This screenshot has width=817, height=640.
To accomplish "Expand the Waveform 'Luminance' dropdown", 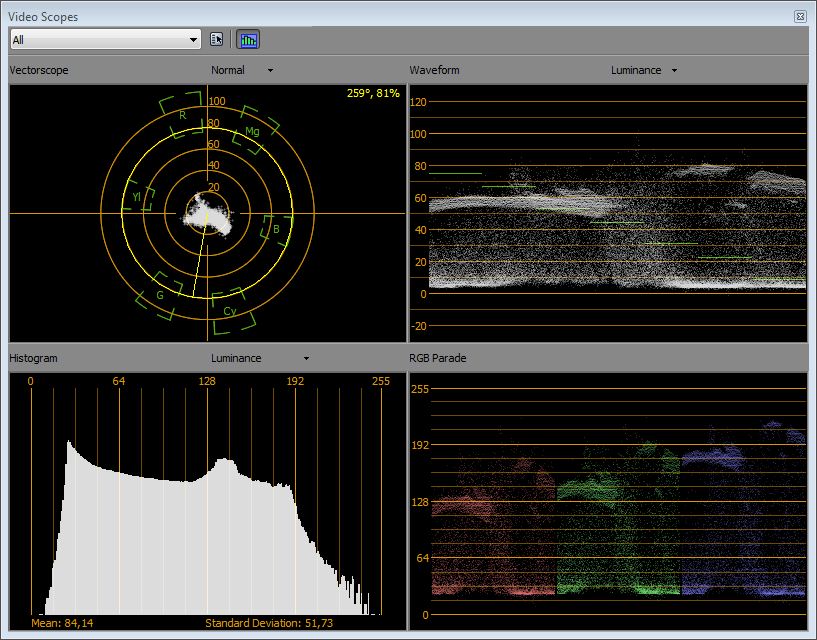I will pyautogui.click(x=643, y=70).
